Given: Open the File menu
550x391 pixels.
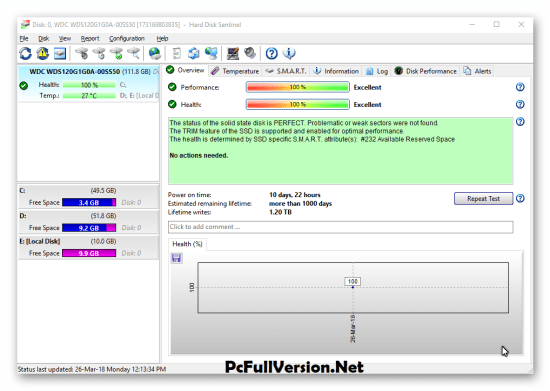Looking at the screenshot, I should 24,39.
